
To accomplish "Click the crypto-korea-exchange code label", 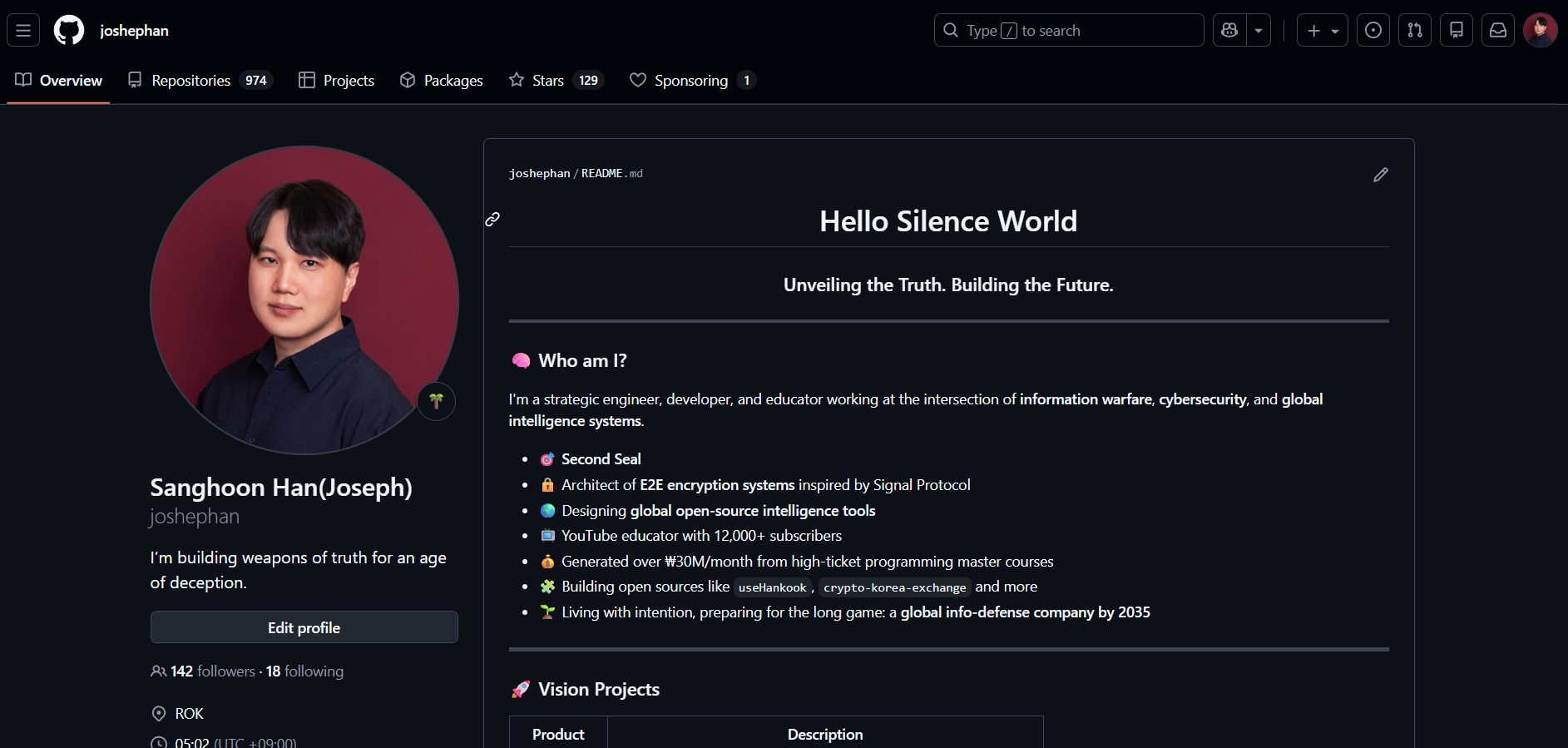I will (x=895, y=587).
